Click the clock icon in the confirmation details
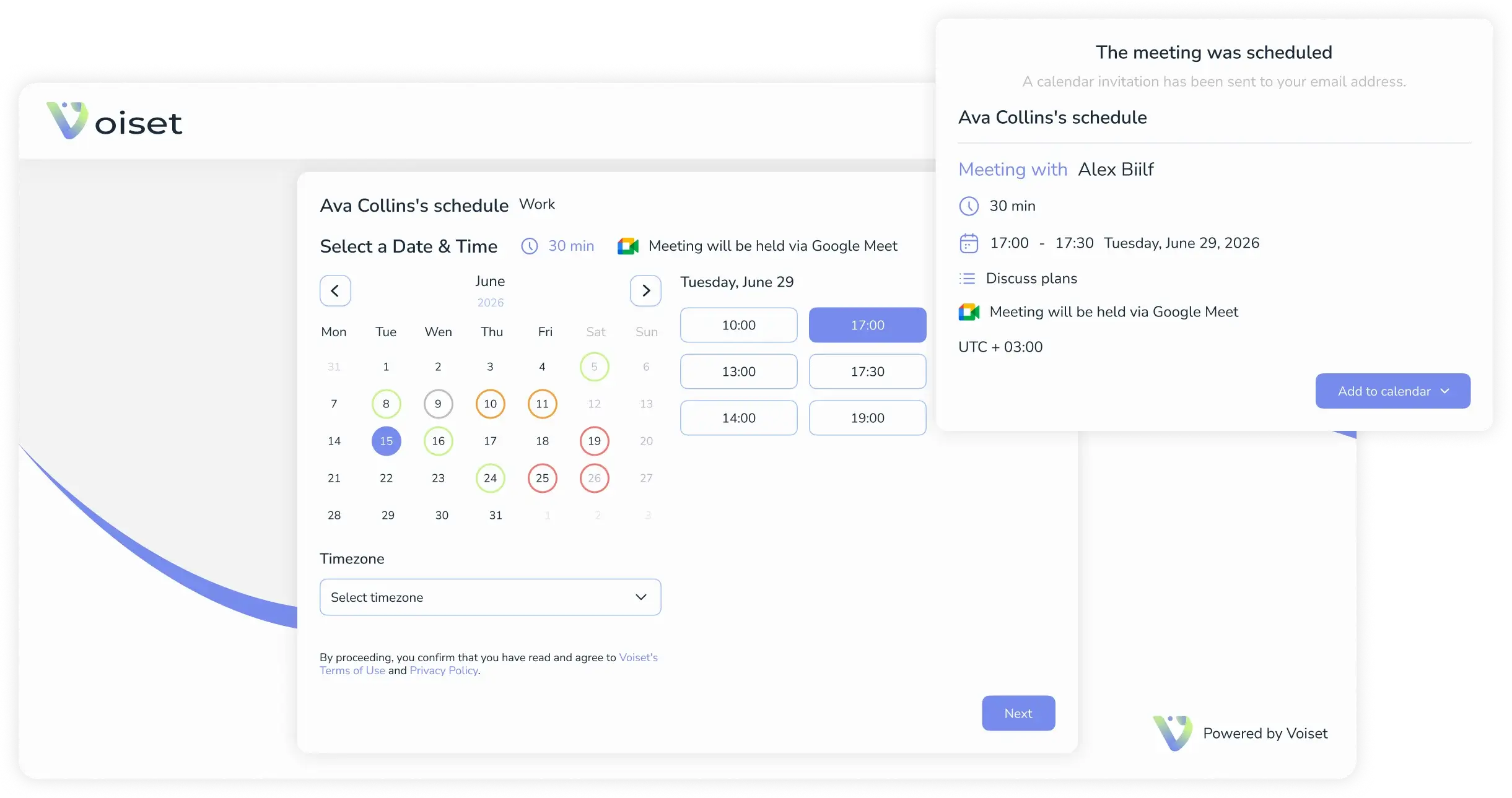This screenshot has height=798, width=1512. tap(968, 206)
